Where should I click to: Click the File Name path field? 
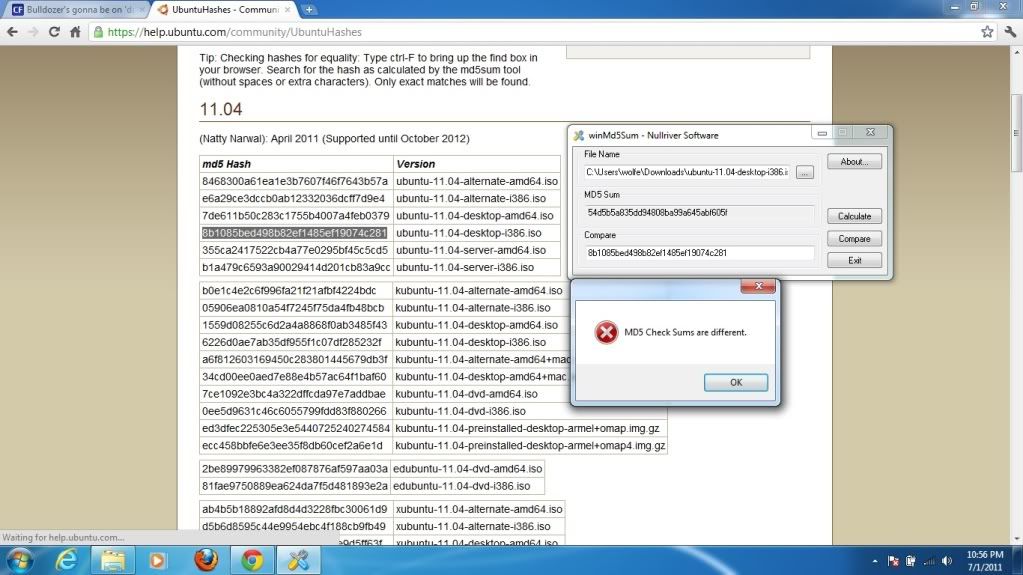pyautogui.click(x=687, y=172)
